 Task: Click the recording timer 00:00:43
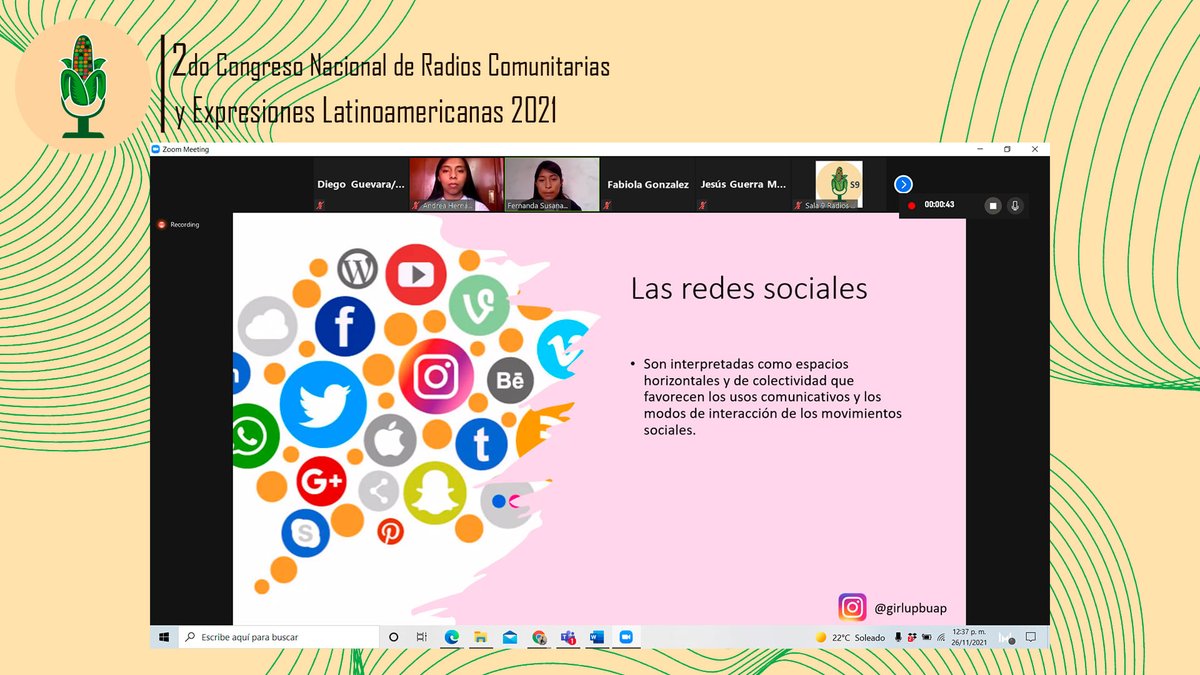tap(940, 205)
